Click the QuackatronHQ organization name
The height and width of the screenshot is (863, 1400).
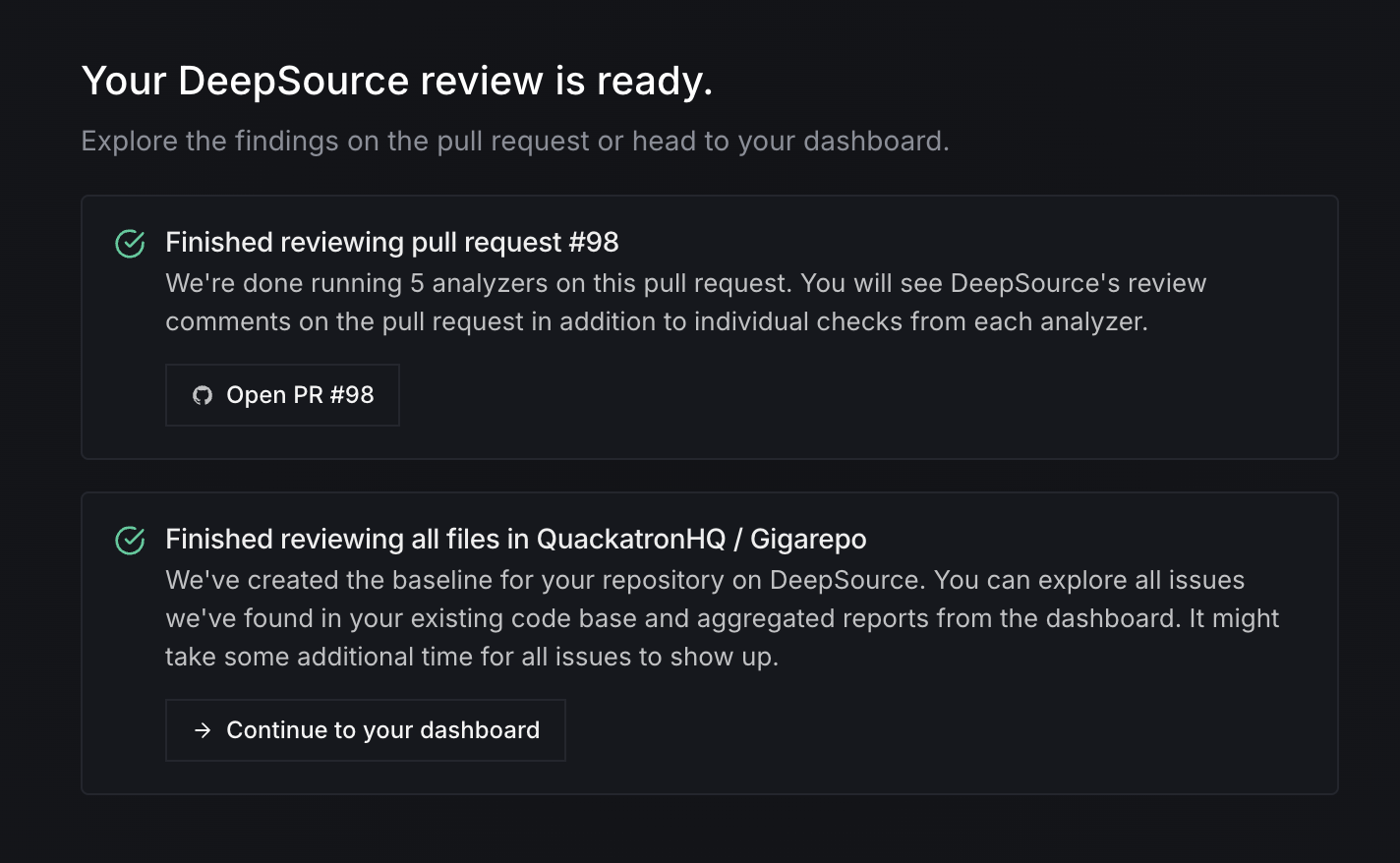coord(630,540)
